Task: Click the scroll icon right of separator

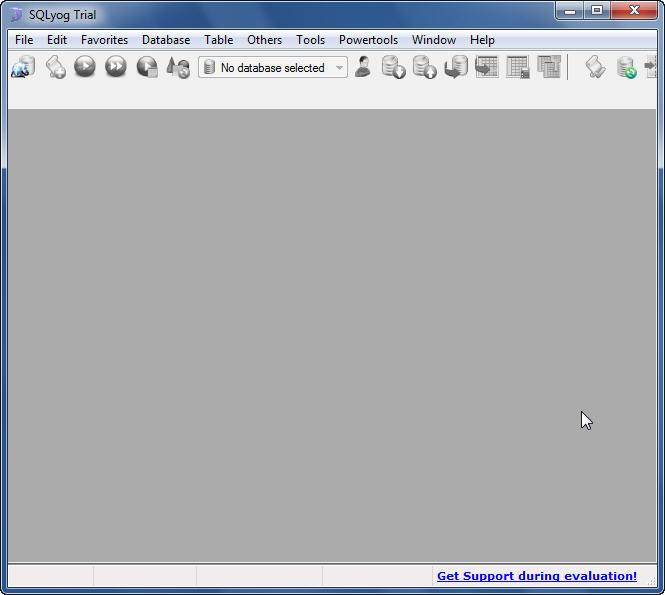Action: point(595,67)
